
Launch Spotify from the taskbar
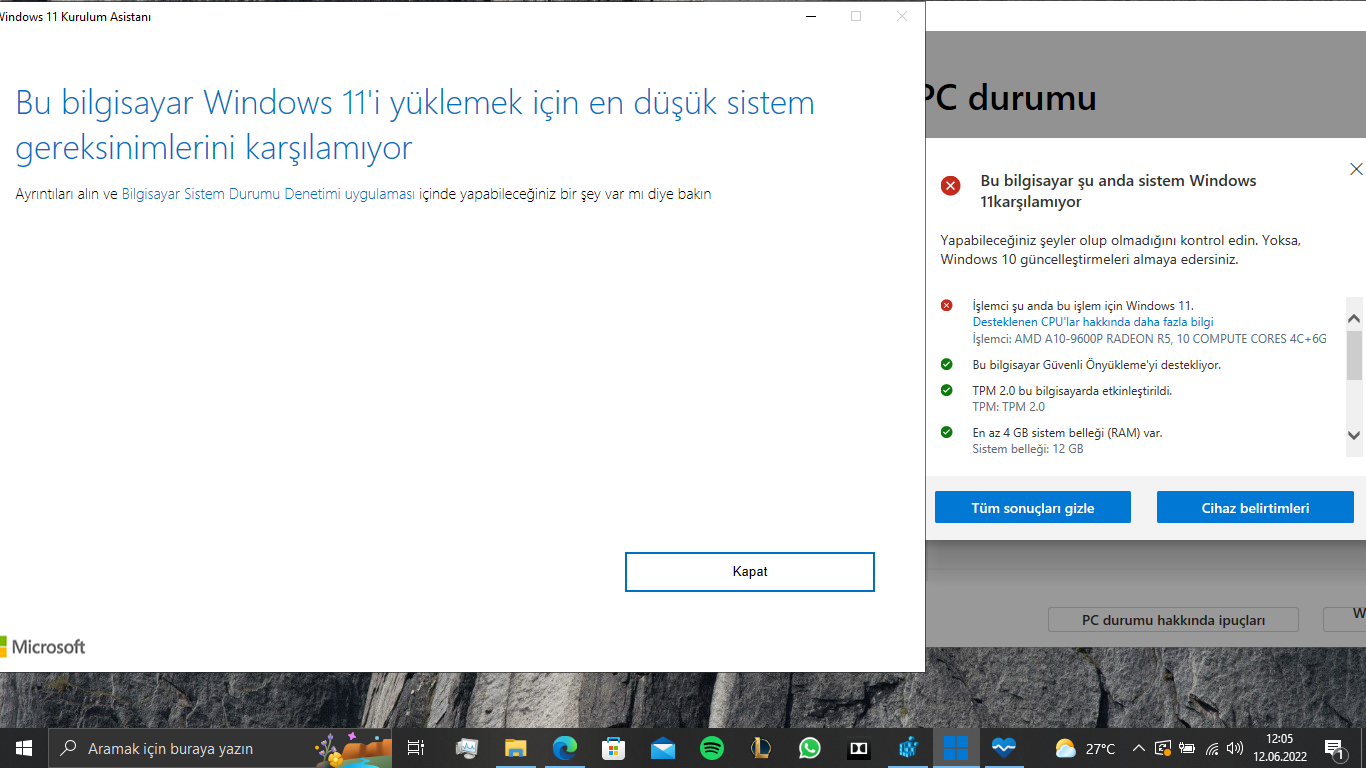point(712,748)
